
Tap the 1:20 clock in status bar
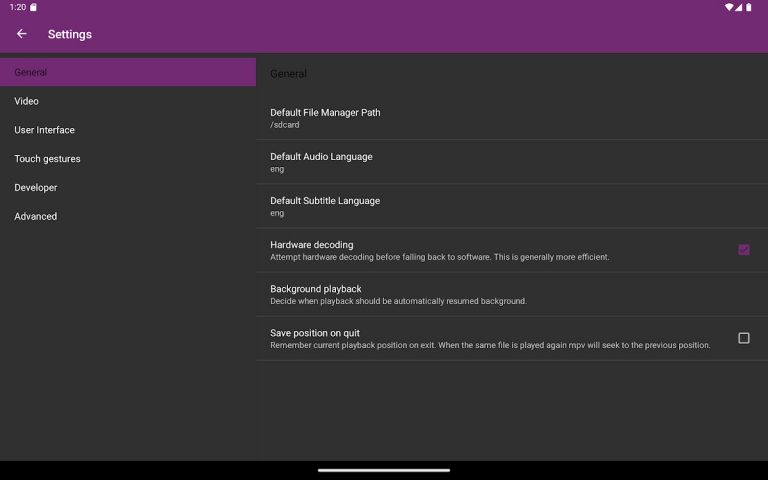pyautogui.click(x=18, y=7)
